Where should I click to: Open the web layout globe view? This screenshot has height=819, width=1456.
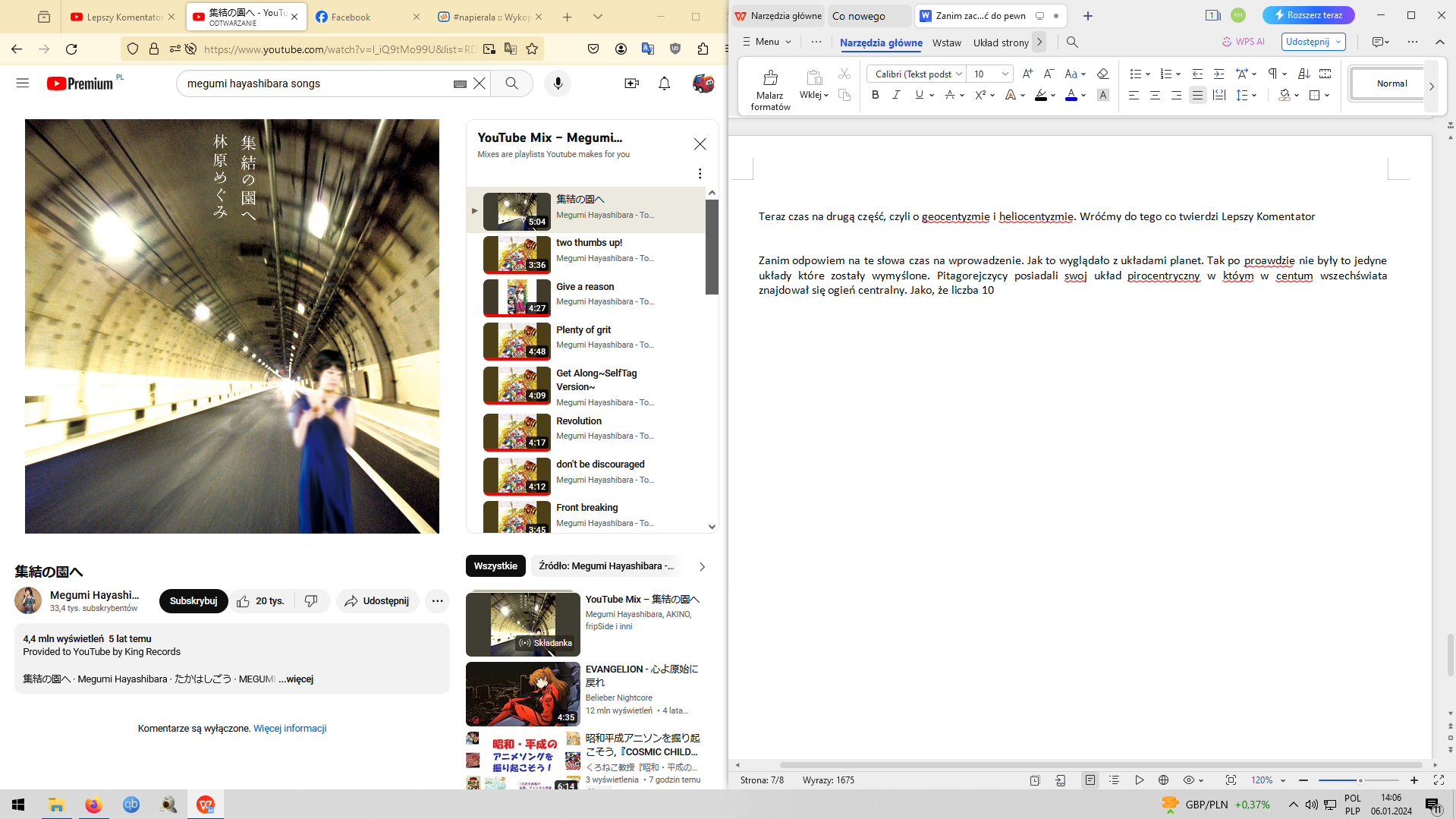point(1163,780)
